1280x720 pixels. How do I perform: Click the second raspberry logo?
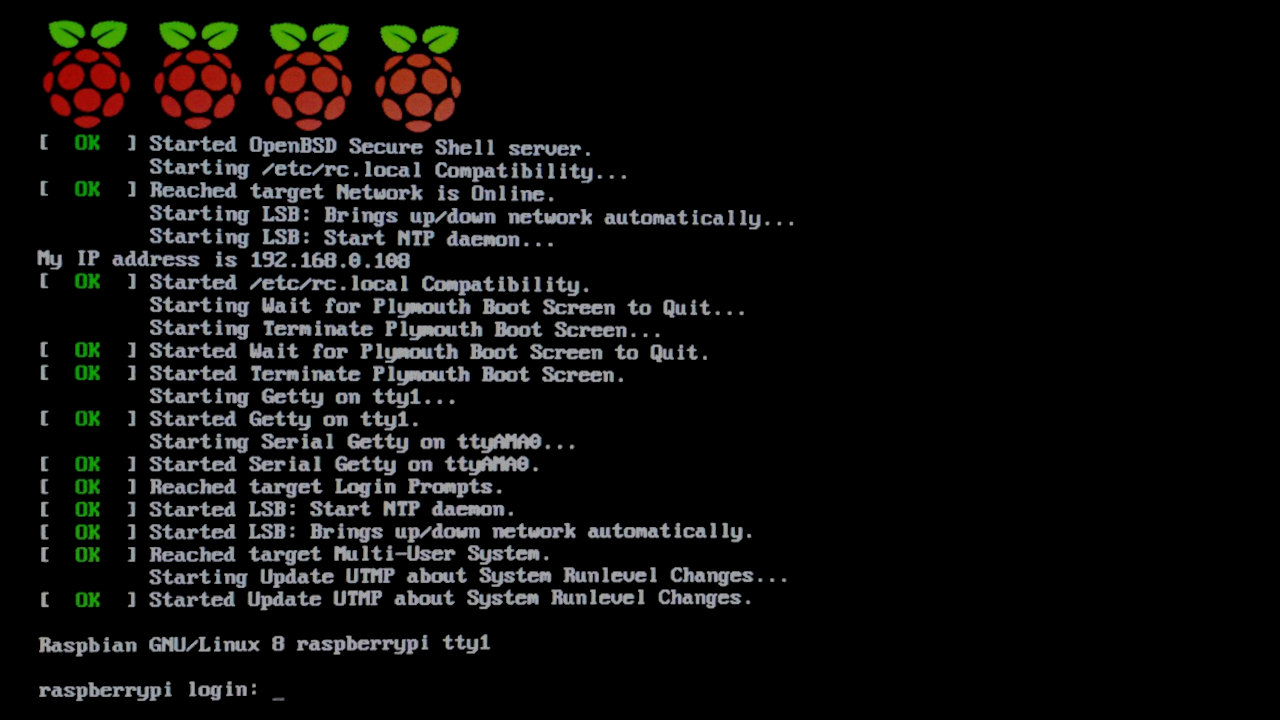click(x=198, y=74)
